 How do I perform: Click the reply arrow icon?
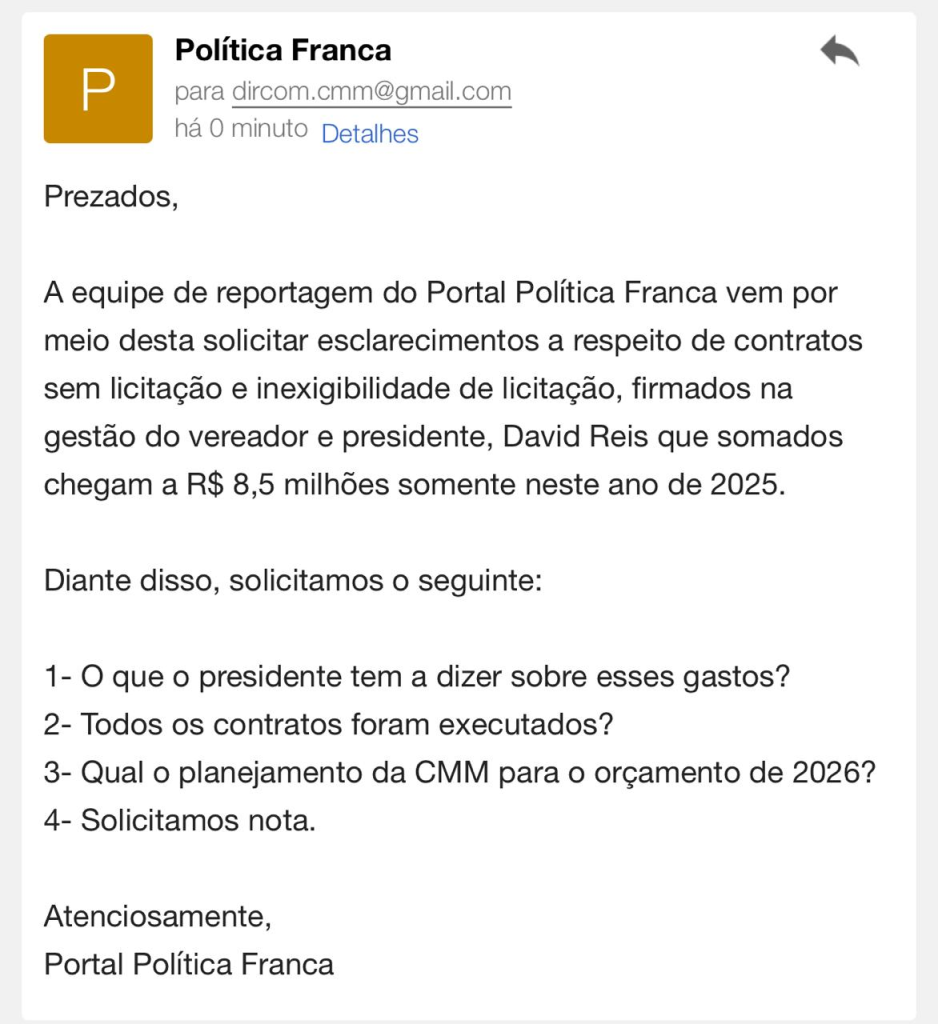(839, 51)
